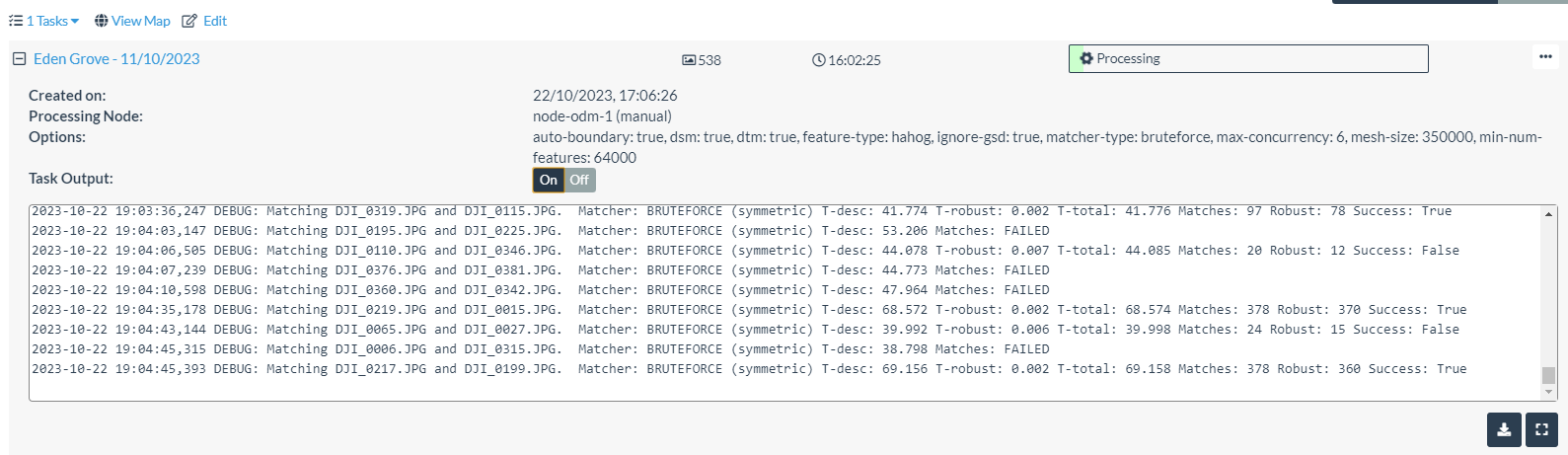
Task: Download the task output log
Action: click(1504, 430)
